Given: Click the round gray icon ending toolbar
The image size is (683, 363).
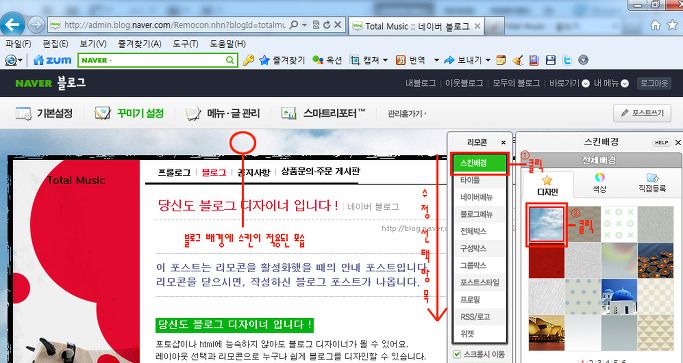Looking at the screenshot, I should [583, 60].
